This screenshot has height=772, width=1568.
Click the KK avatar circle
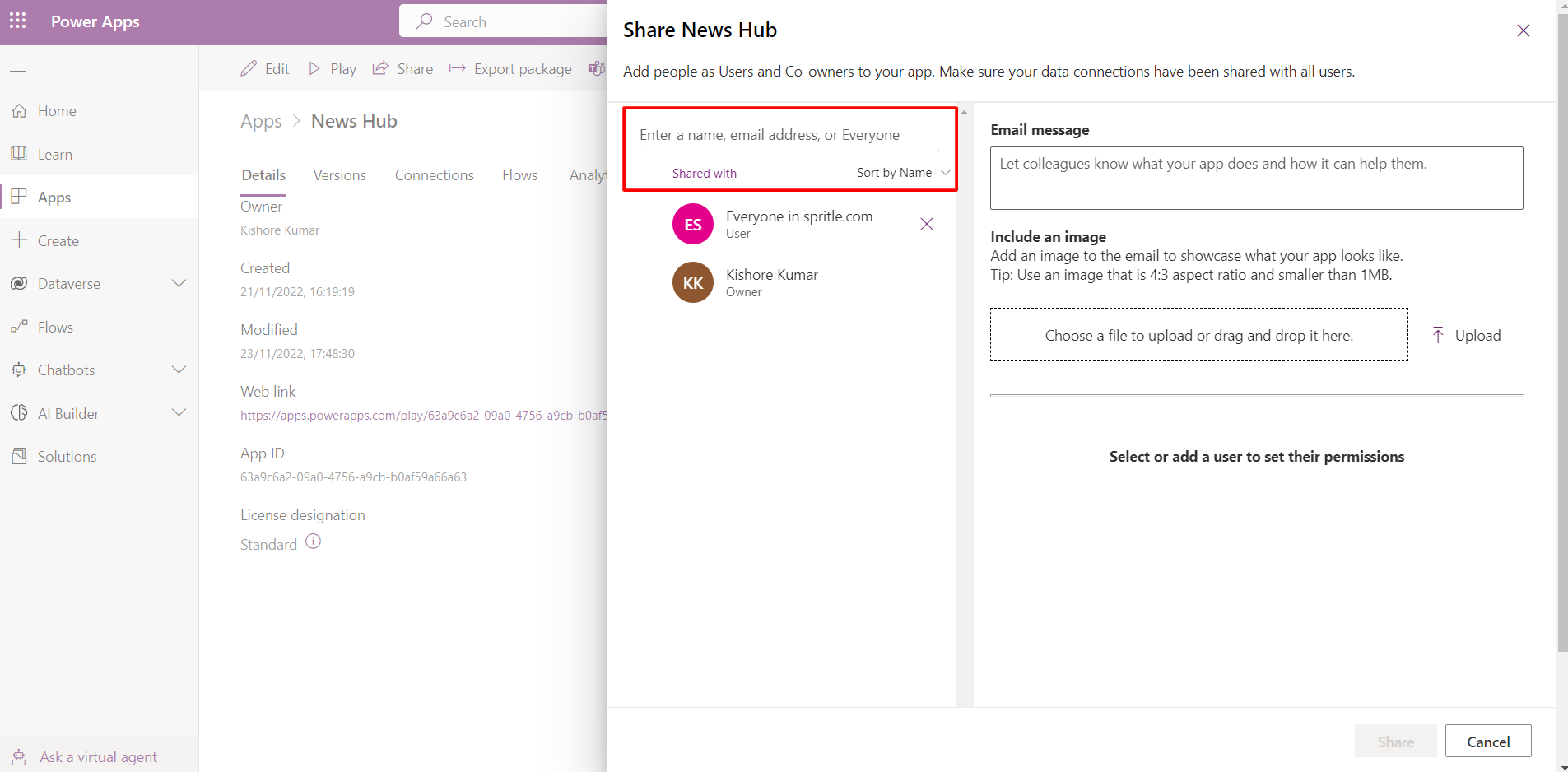coord(693,282)
